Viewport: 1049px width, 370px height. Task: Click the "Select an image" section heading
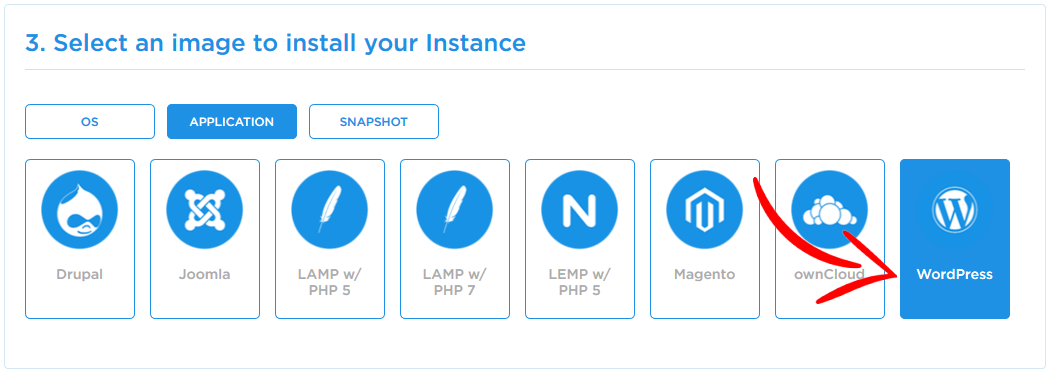click(276, 43)
